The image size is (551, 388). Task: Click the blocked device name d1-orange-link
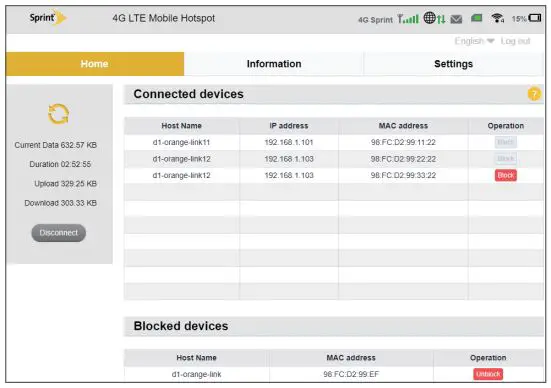196,374
